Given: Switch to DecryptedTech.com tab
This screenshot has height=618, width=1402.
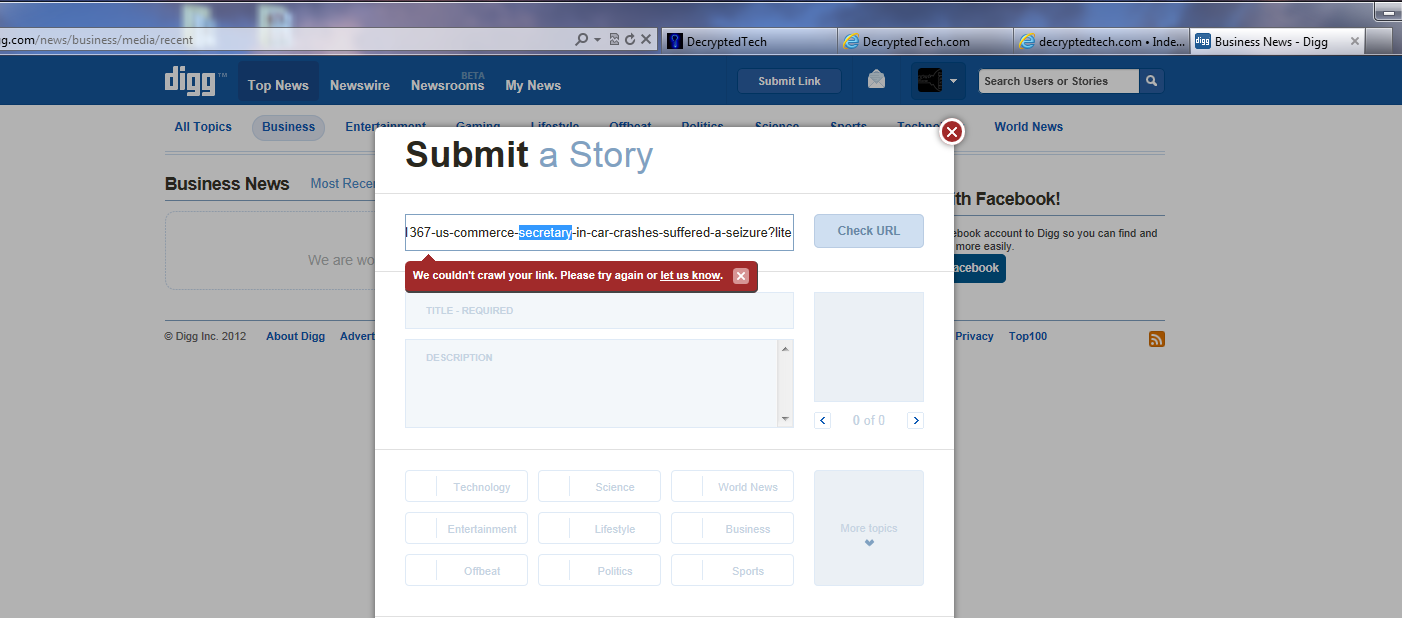Looking at the screenshot, I should coord(925,41).
